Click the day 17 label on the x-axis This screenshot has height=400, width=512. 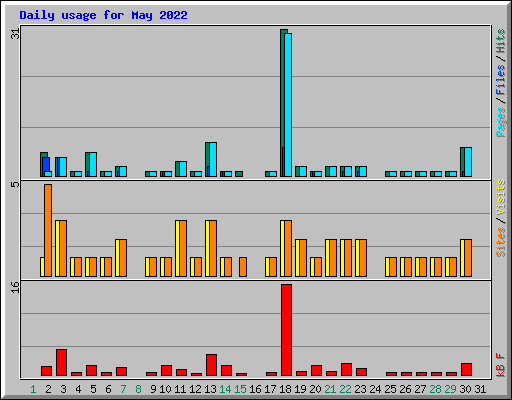[270, 389]
